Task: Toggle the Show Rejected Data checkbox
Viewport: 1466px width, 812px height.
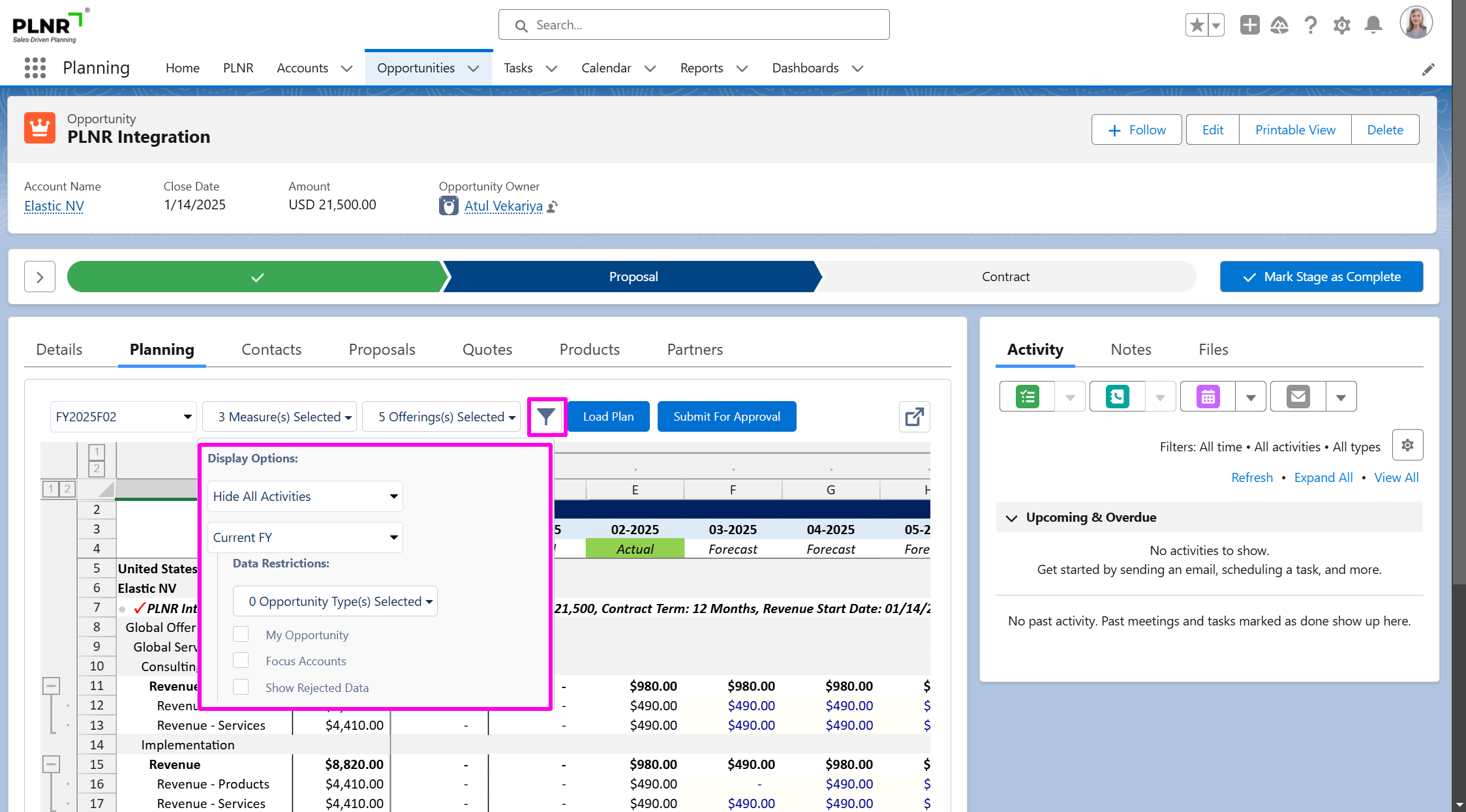Action: point(241,687)
